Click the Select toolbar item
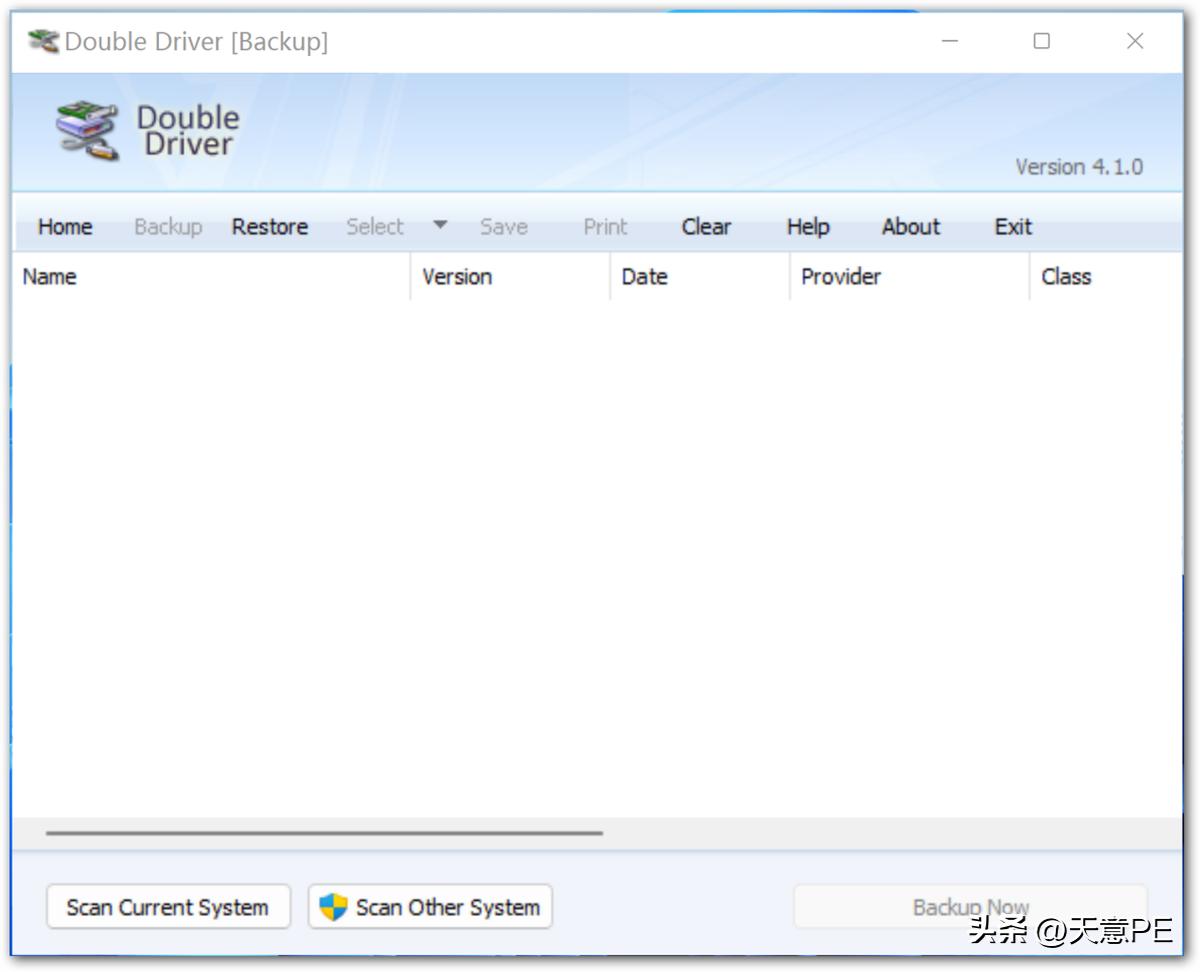Viewport: 1200px width, 972px height. pyautogui.click(x=375, y=227)
